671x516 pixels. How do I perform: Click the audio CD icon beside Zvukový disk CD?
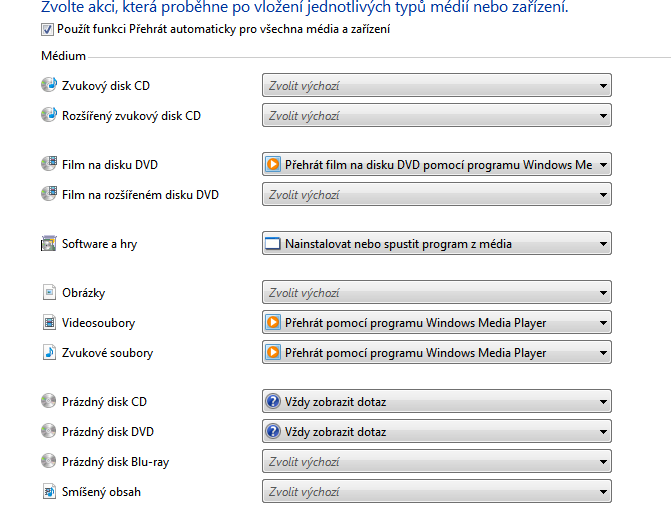[49, 86]
